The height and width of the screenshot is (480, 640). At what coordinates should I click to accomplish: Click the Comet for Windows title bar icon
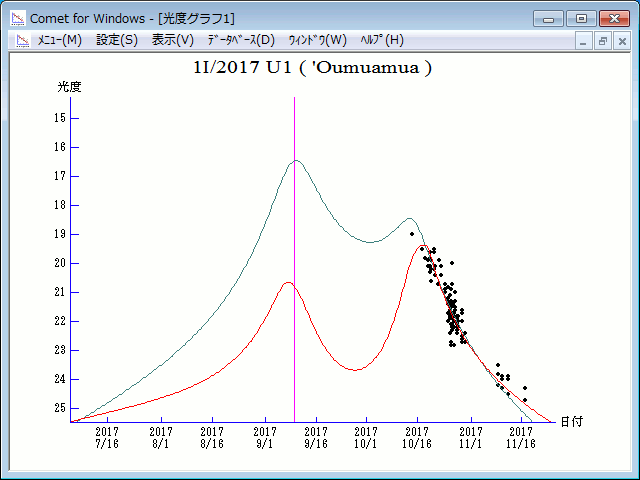pyautogui.click(x=17, y=18)
